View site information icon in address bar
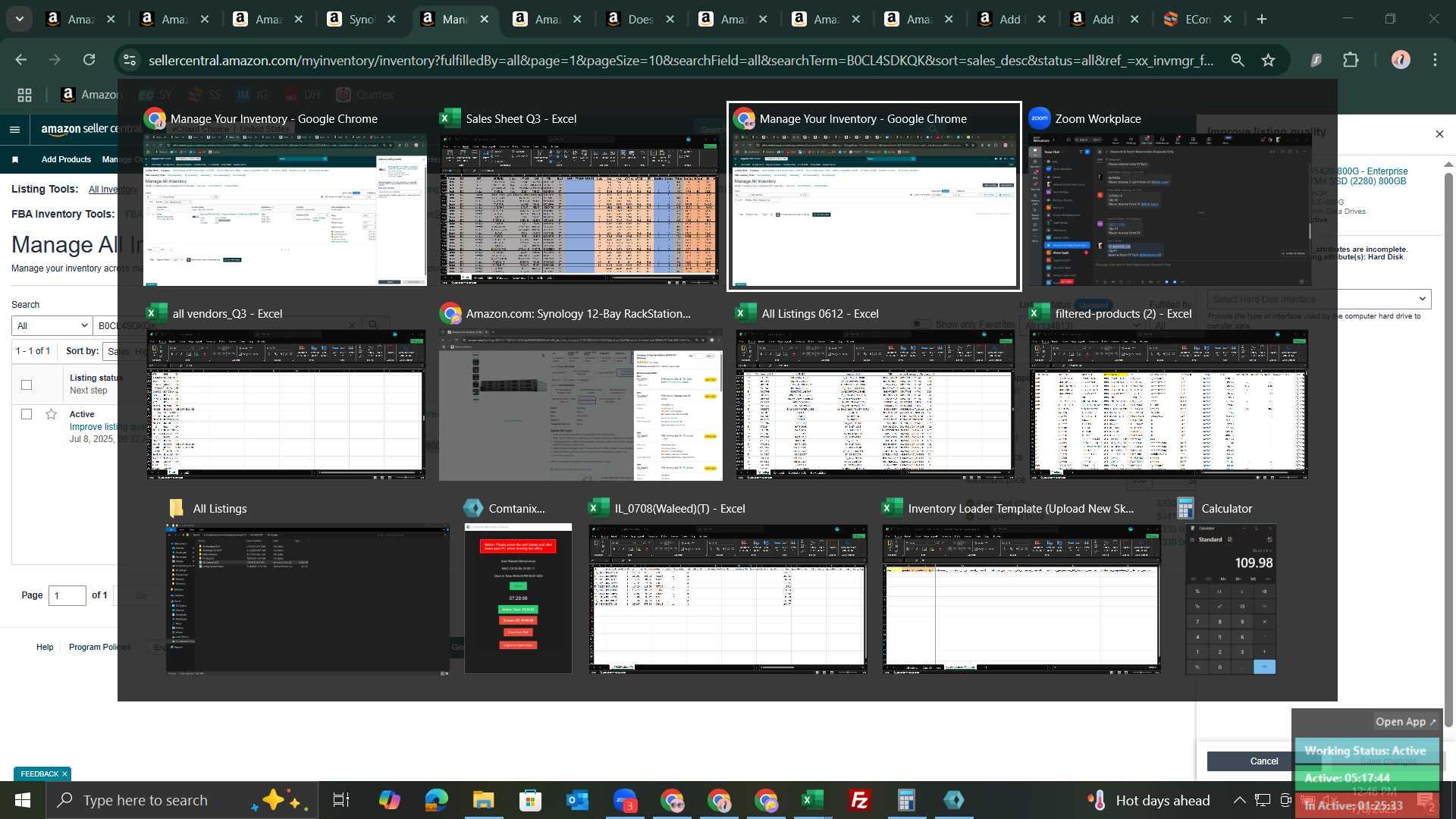1456x819 pixels. (130, 60)
